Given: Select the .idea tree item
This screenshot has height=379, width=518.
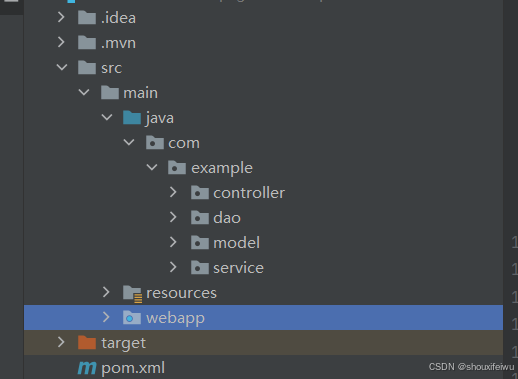Looking at the screenshot, I should (118, 18).
